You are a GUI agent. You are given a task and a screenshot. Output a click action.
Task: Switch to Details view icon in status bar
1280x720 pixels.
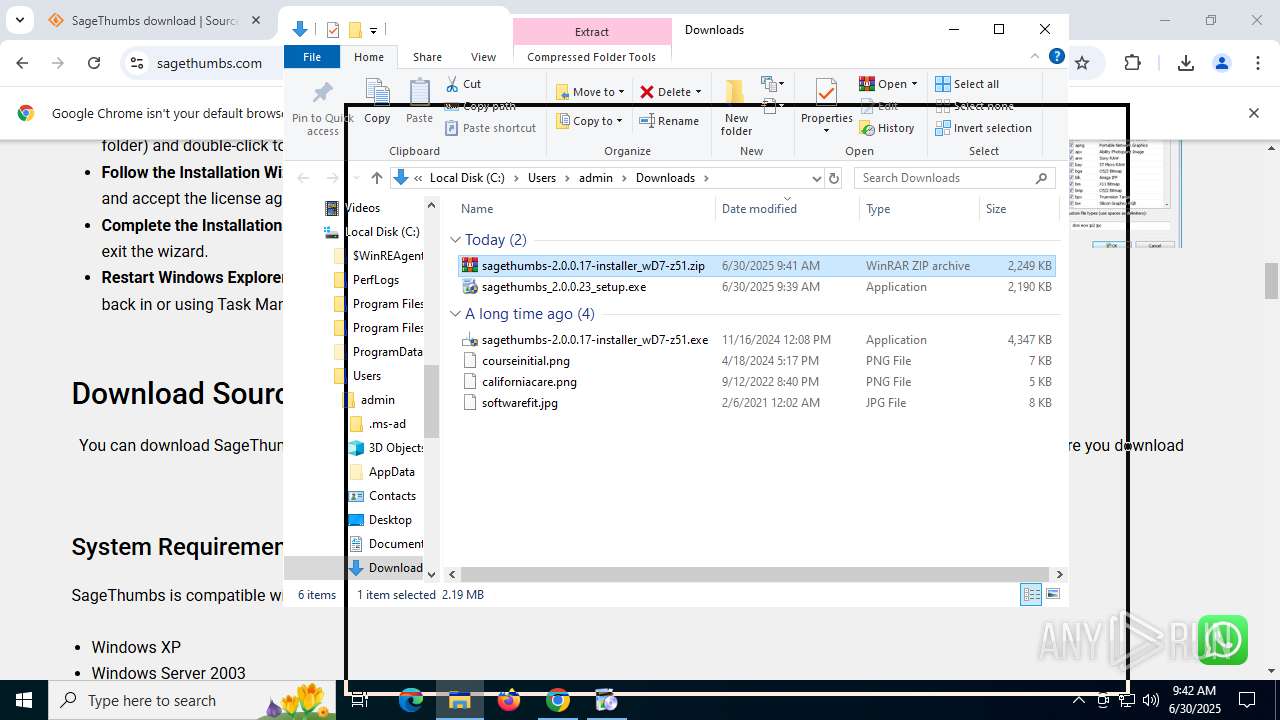(x=1031, y=594)
